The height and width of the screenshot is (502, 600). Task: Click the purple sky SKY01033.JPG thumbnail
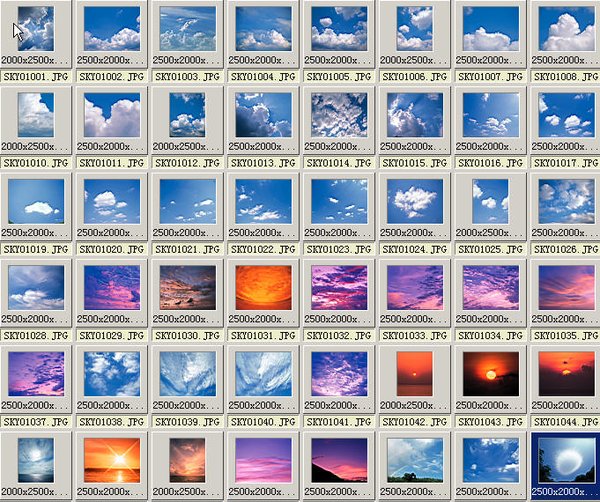pos(415,287)
